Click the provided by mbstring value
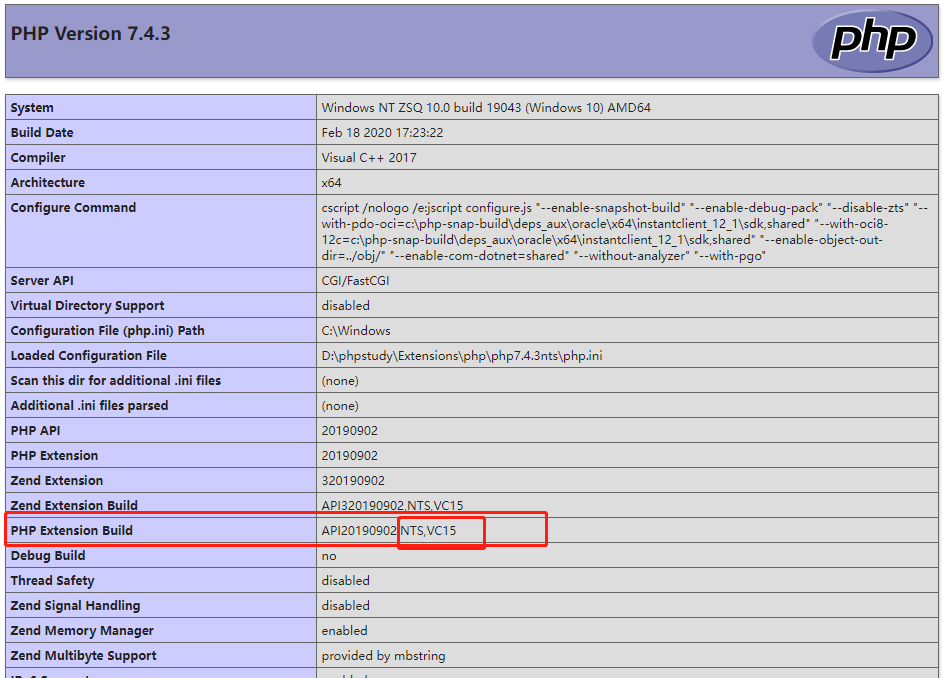The width and height of the screenshot is (945, 678). point(383,656)
